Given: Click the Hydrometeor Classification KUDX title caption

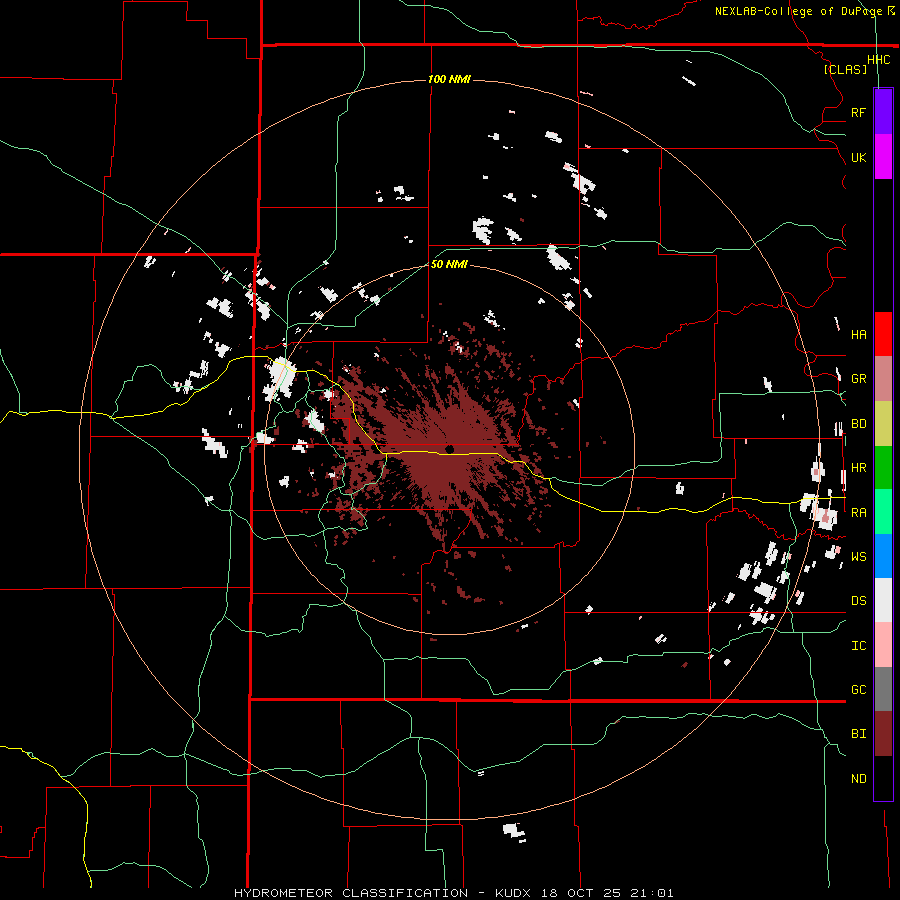Looking at the screenshot, I should pos(453,893).
